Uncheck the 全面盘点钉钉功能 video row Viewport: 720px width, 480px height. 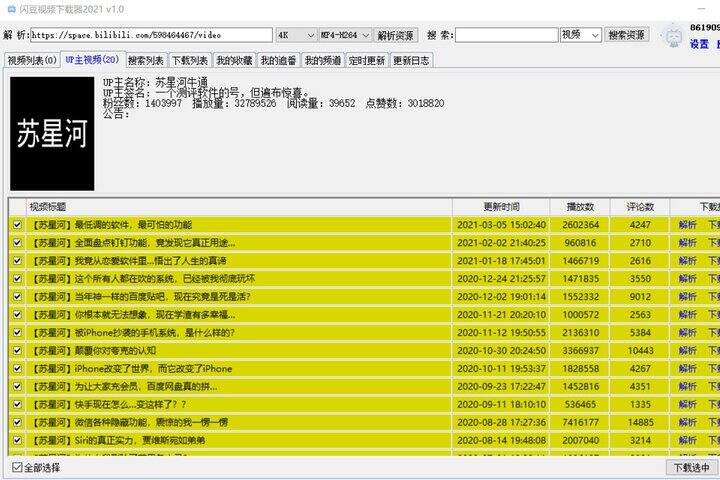click(x=17, y=243)
